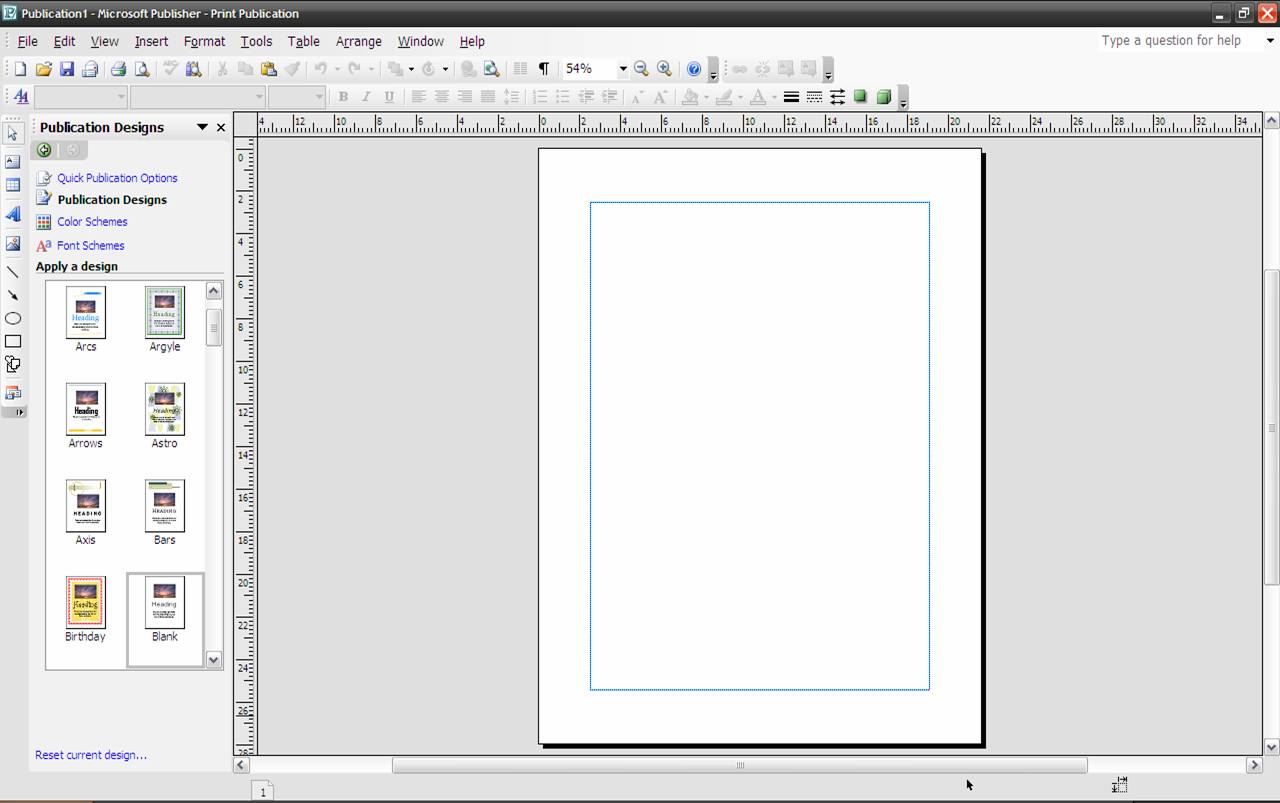Click the Save icon in toolbar
This screenshot has height=803, width=1280.
(67, 69)
